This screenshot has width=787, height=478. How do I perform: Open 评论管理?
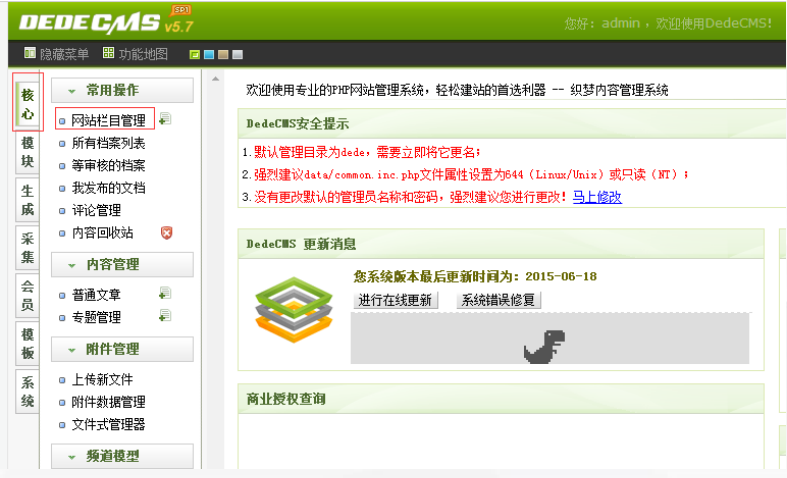tap(96, 210)
